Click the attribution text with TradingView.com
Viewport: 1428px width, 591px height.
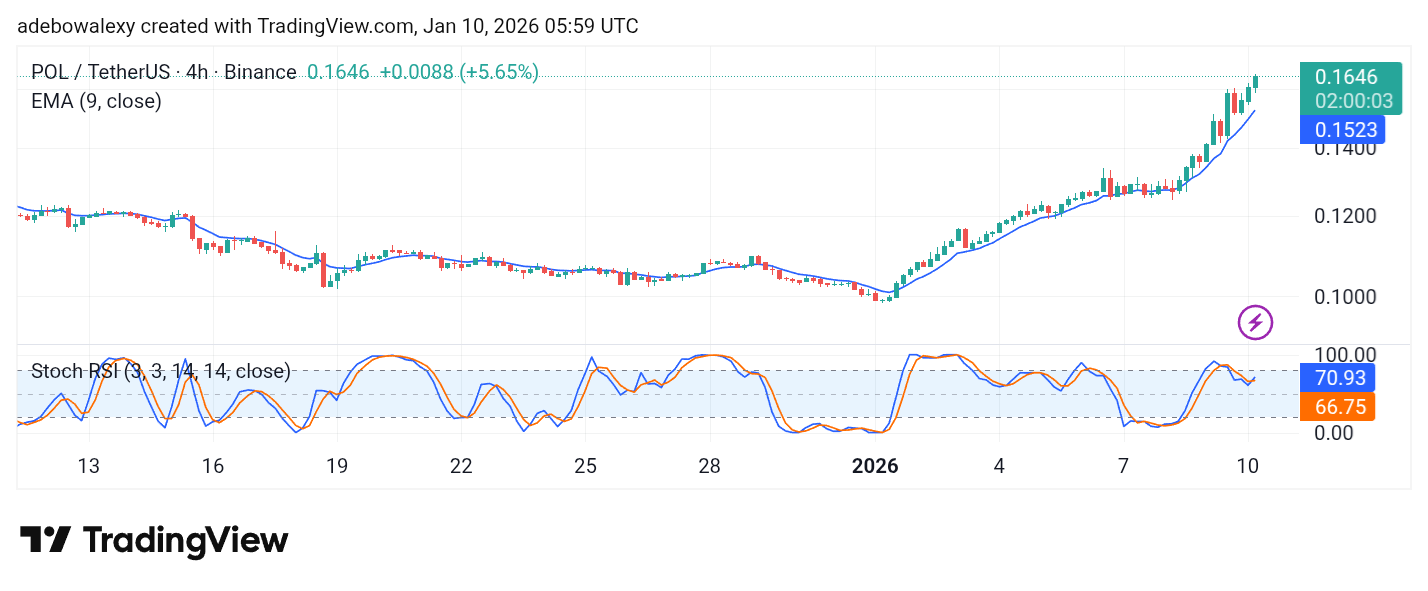(328, 27)
